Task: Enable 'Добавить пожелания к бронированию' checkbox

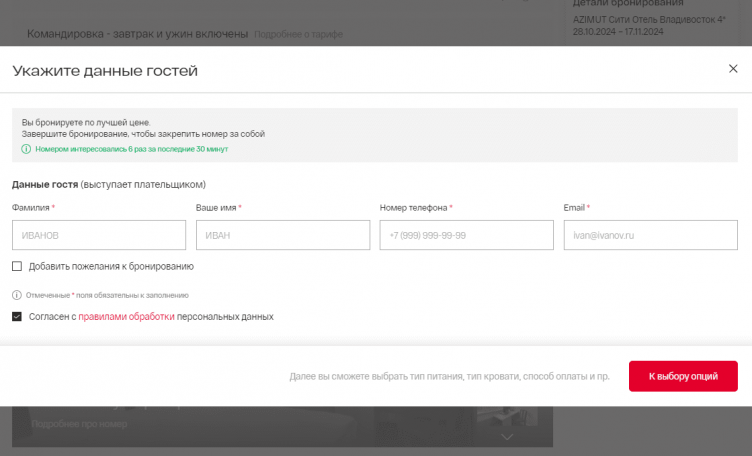Action: (17, 267)
